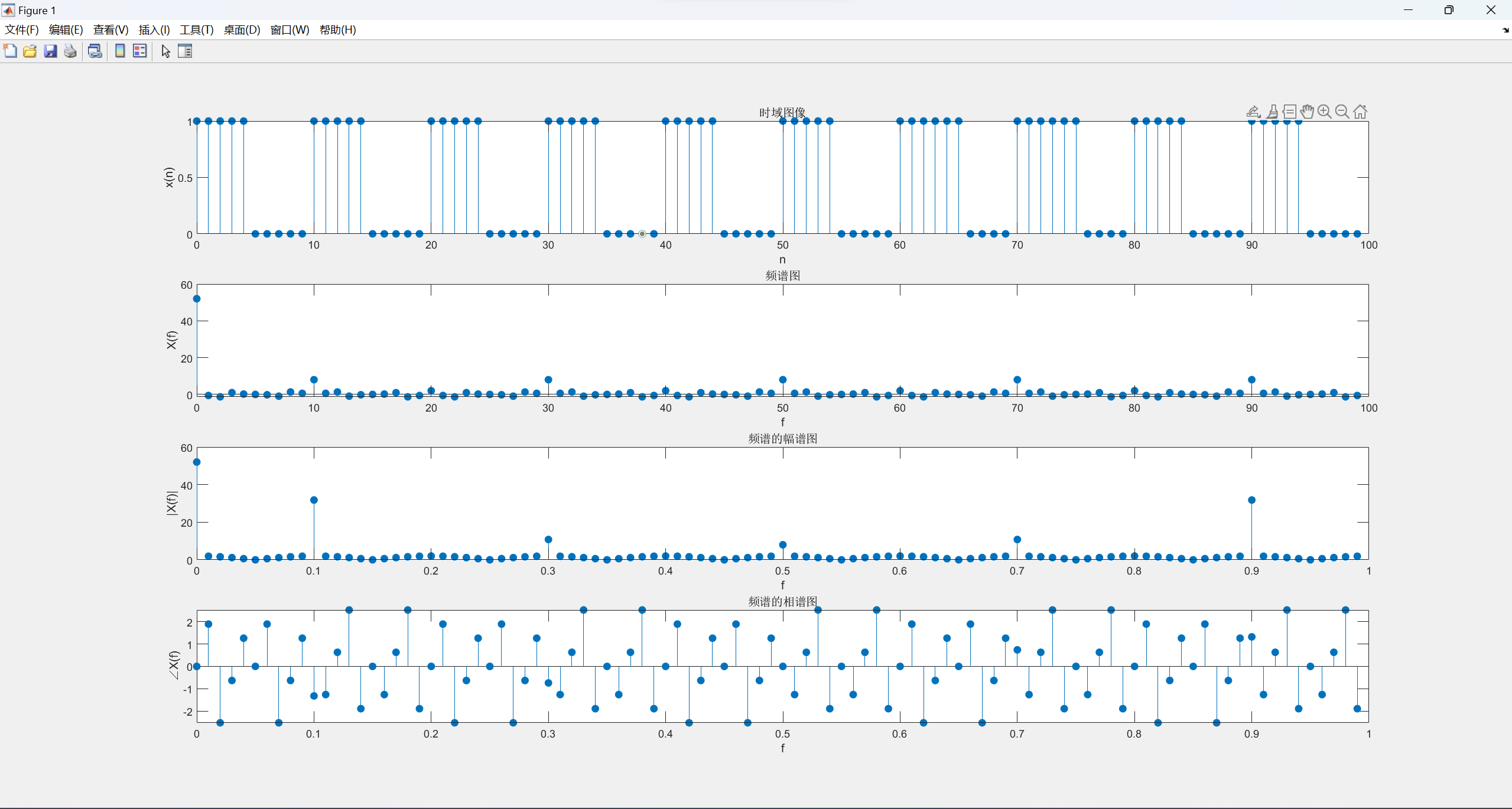Click the Link Plot toolbar icon

point(95,51)
